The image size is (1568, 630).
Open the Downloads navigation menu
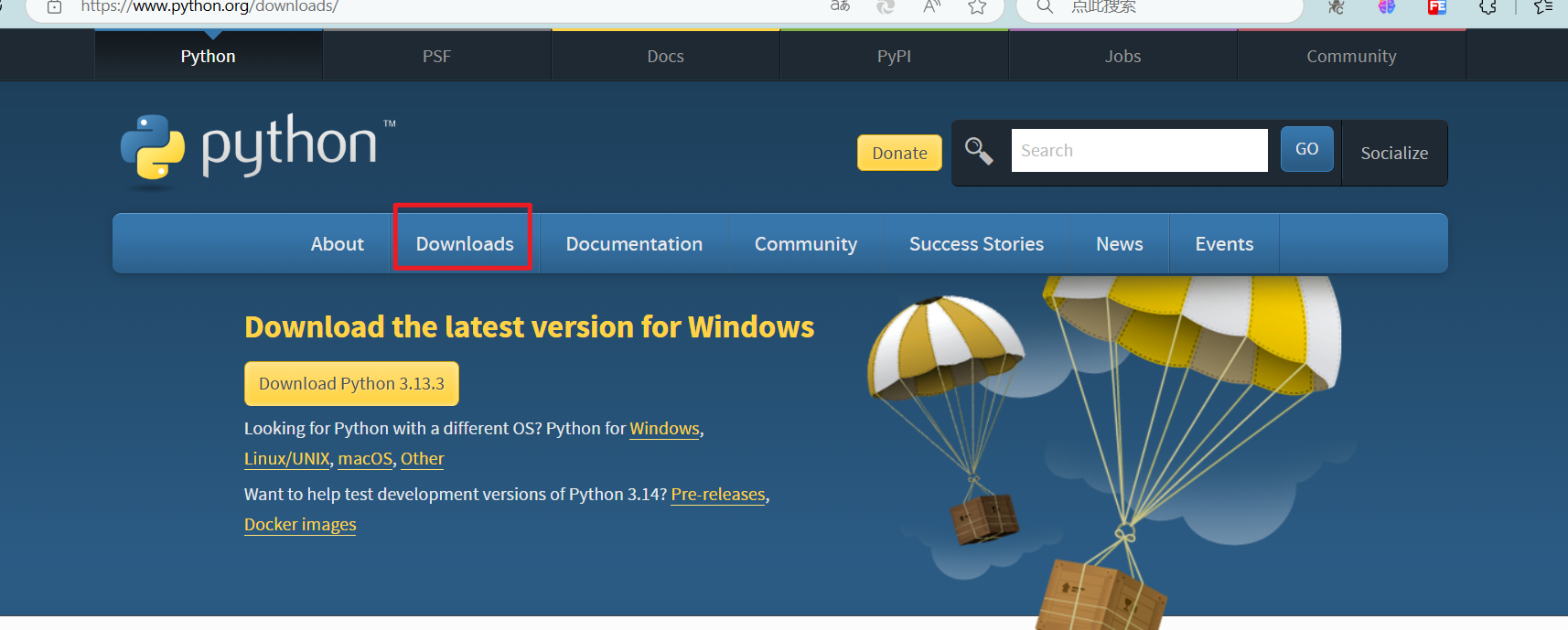(465, 244)
